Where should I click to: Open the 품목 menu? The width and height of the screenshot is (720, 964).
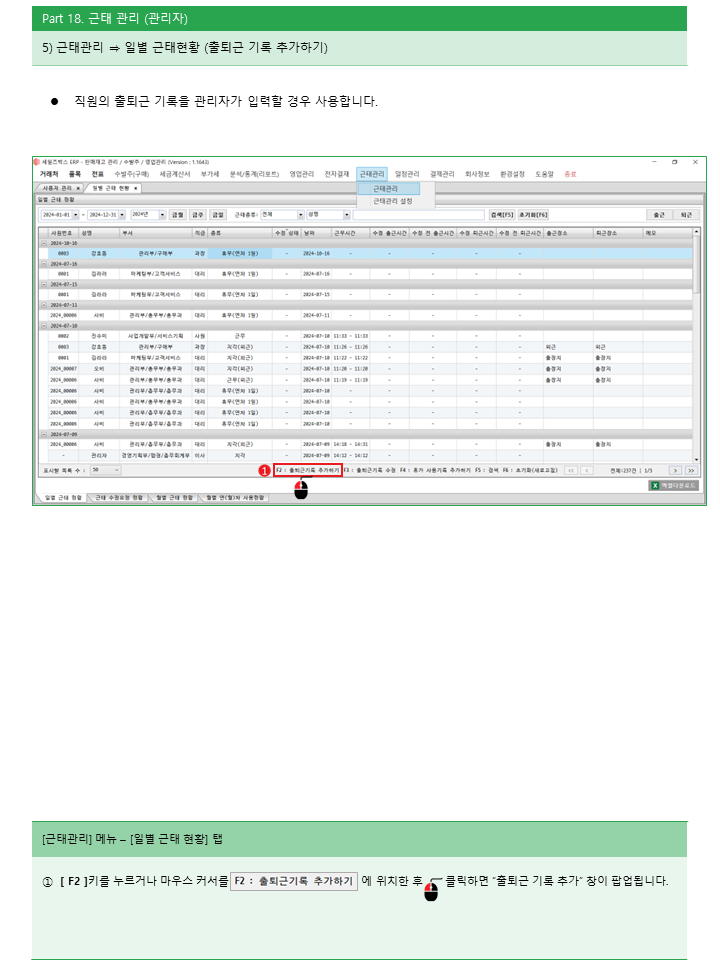tap(74, 174)
